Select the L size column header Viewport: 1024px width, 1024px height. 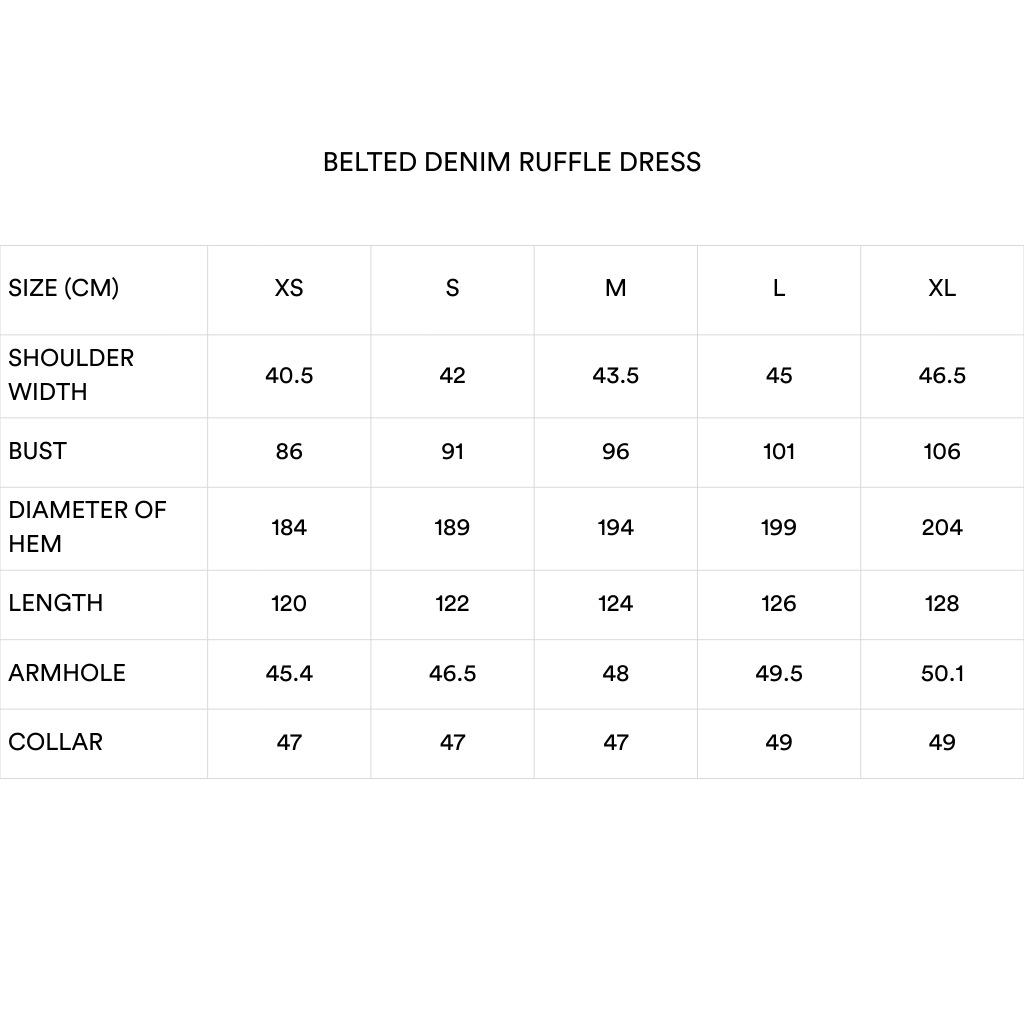point(779,288)
